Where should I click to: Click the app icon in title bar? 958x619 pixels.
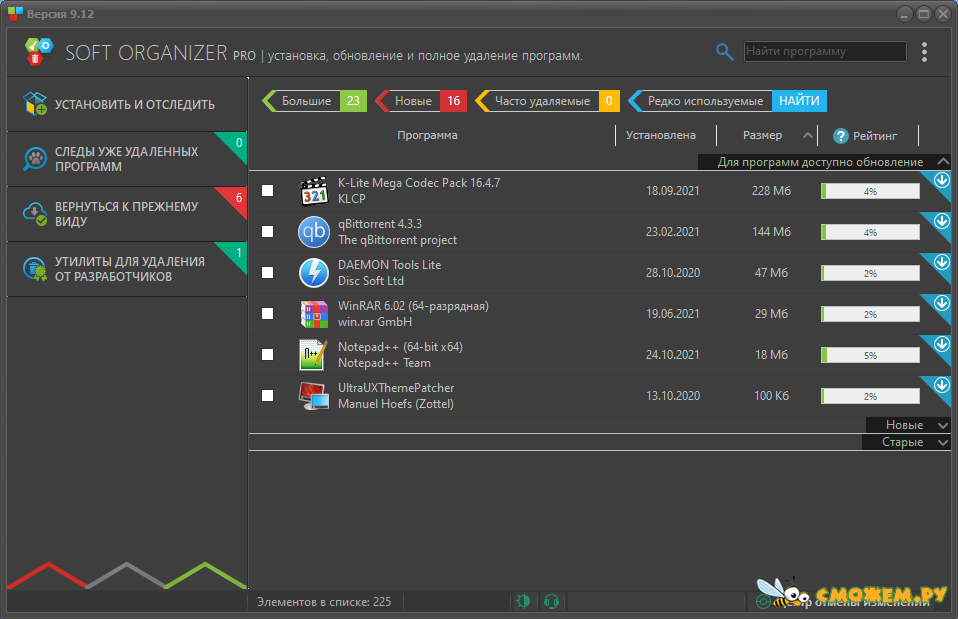tap(15, 13)
